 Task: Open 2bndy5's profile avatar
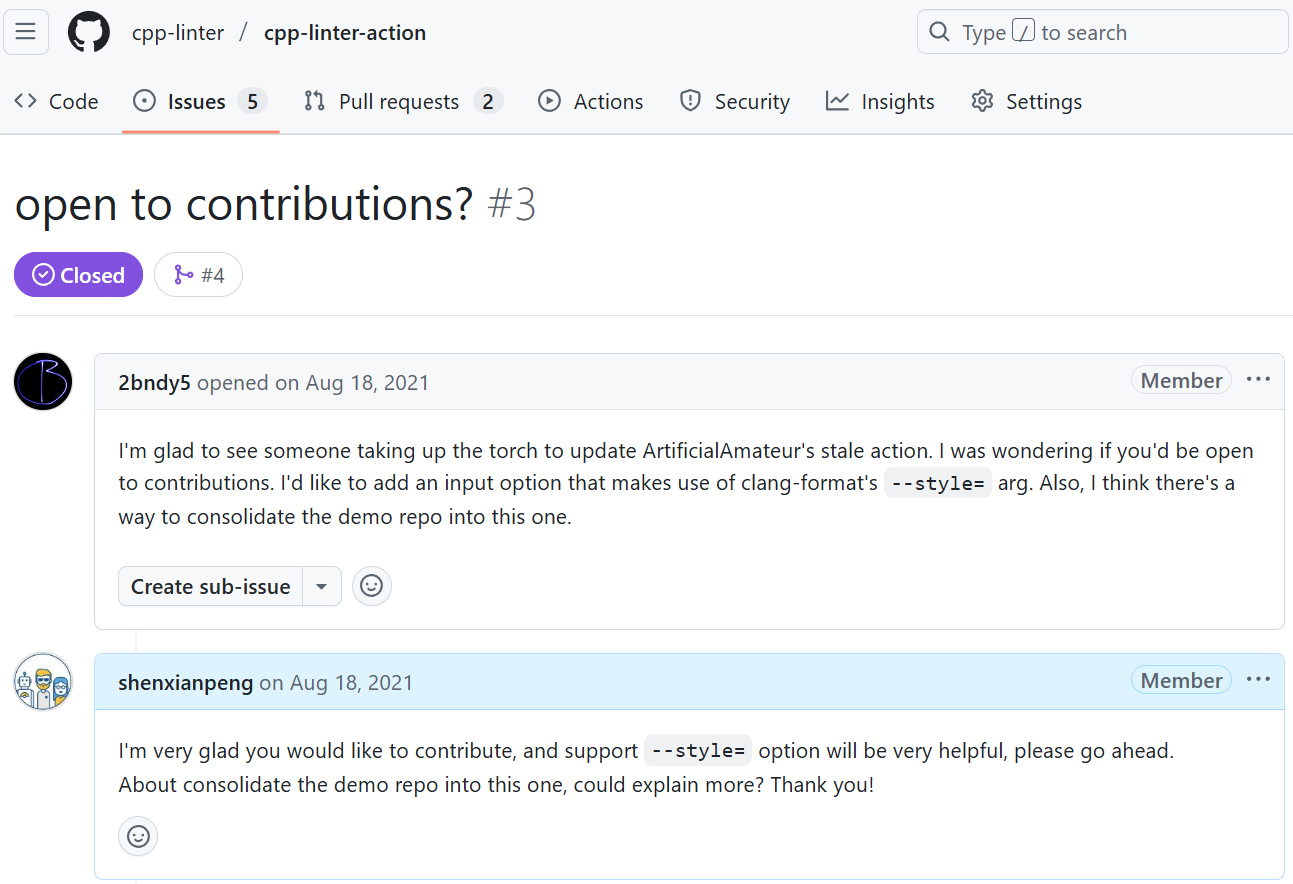pos(43,381)
